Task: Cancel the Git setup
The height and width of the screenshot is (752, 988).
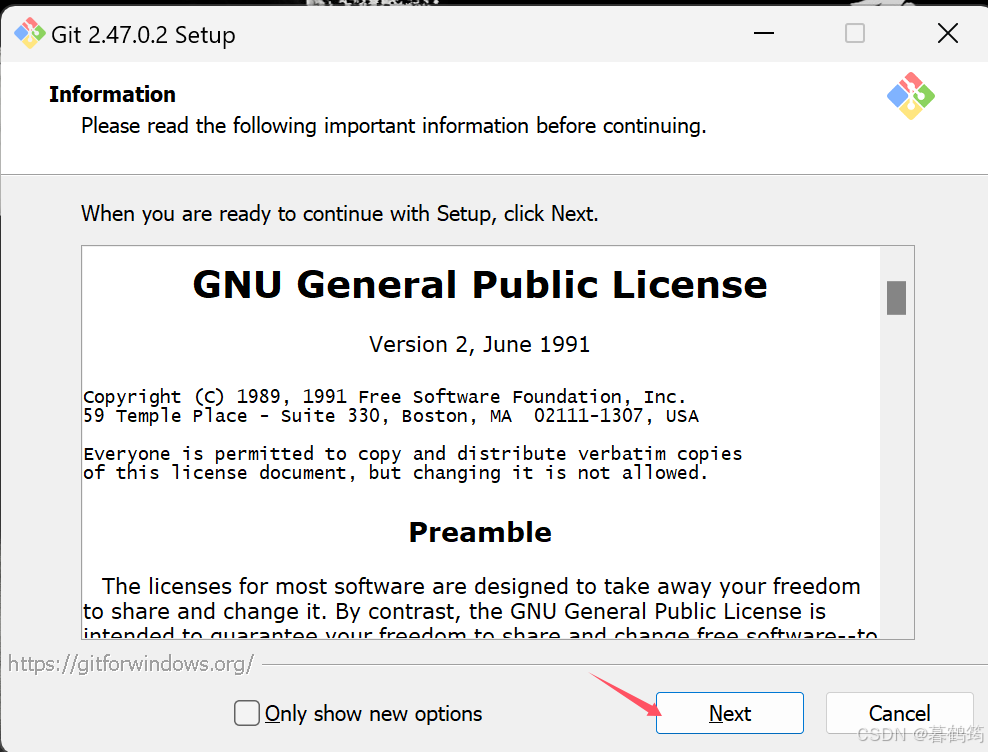Action: pyautogui.click(x=899, y=713)
